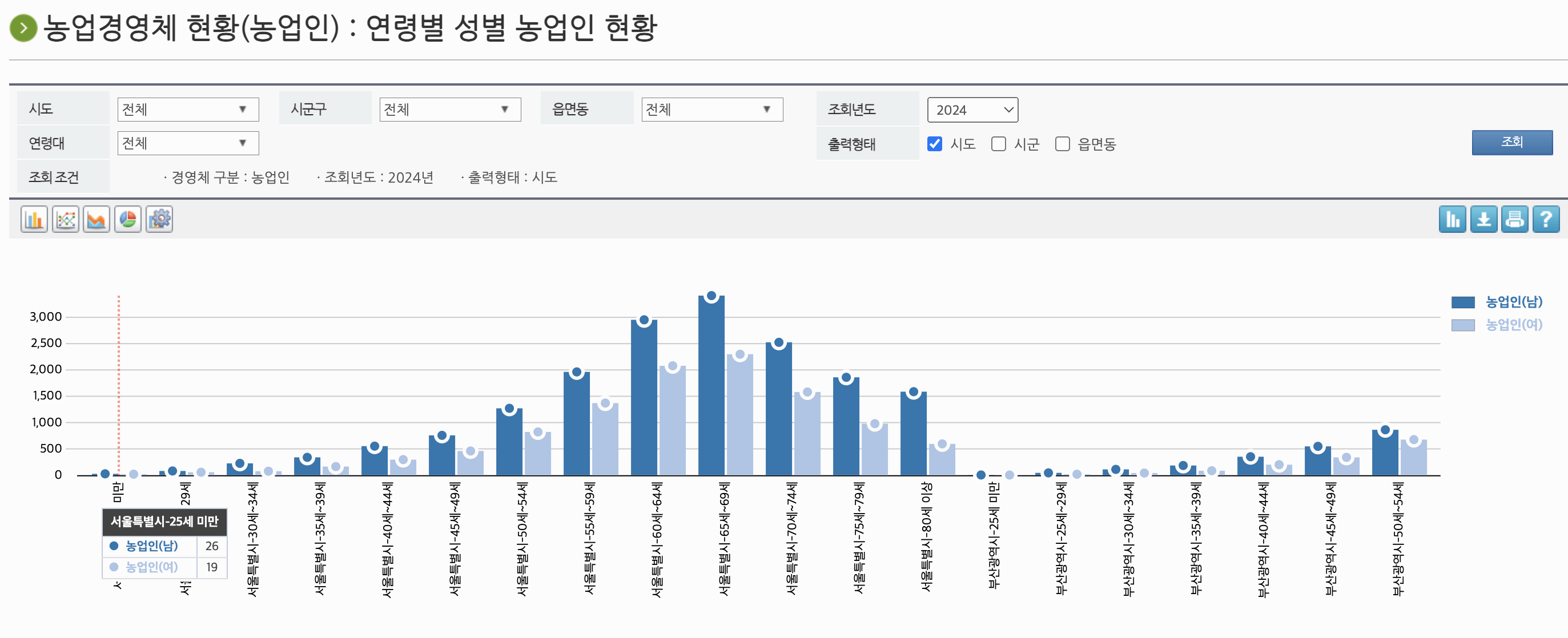This screenshot has width=1568, height=638.
Task: Open chart settings gear icon
Action: coord(159,220)
